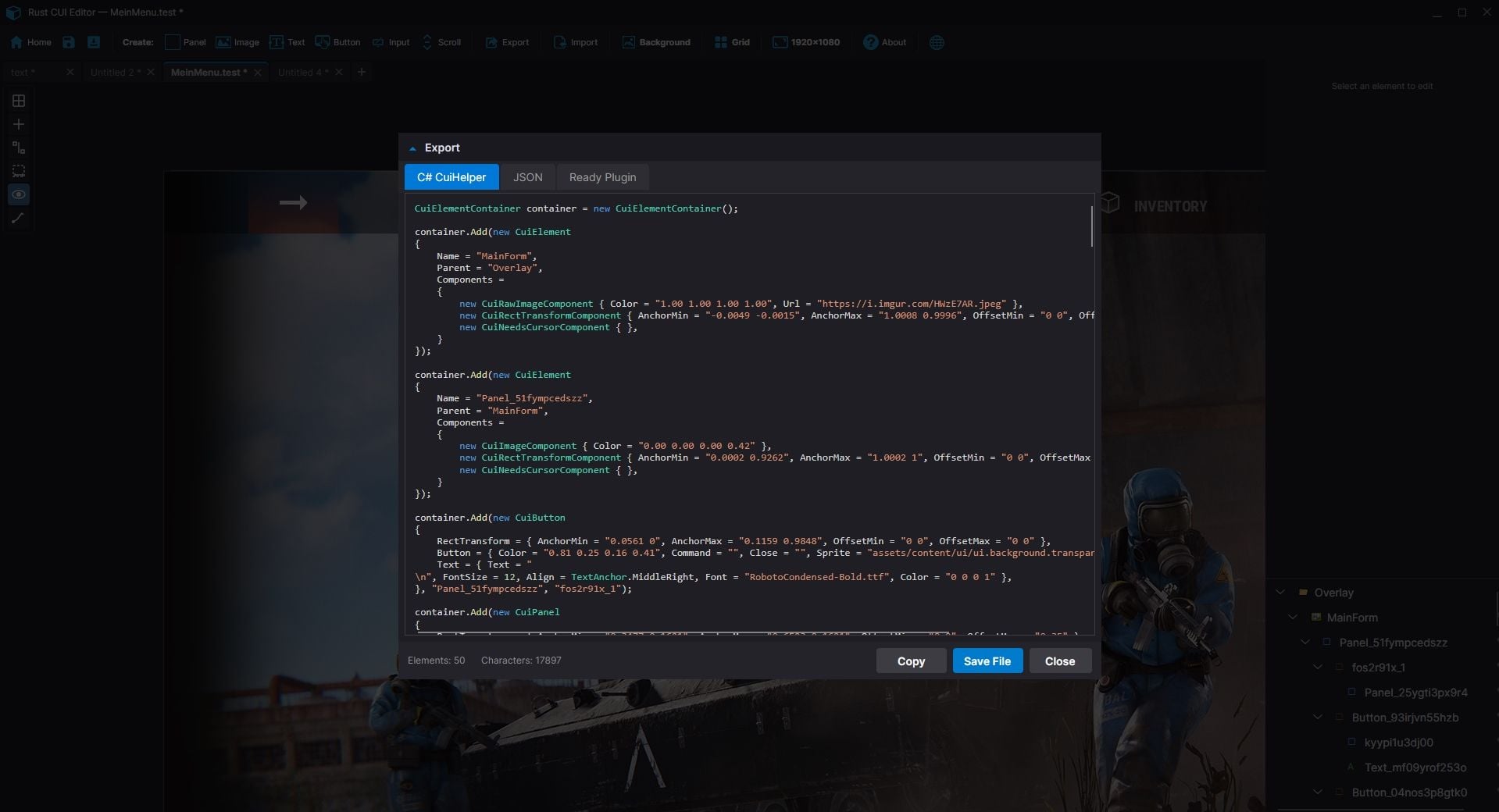
Task: Insert a Button element
Action: (x=337, y=42)
